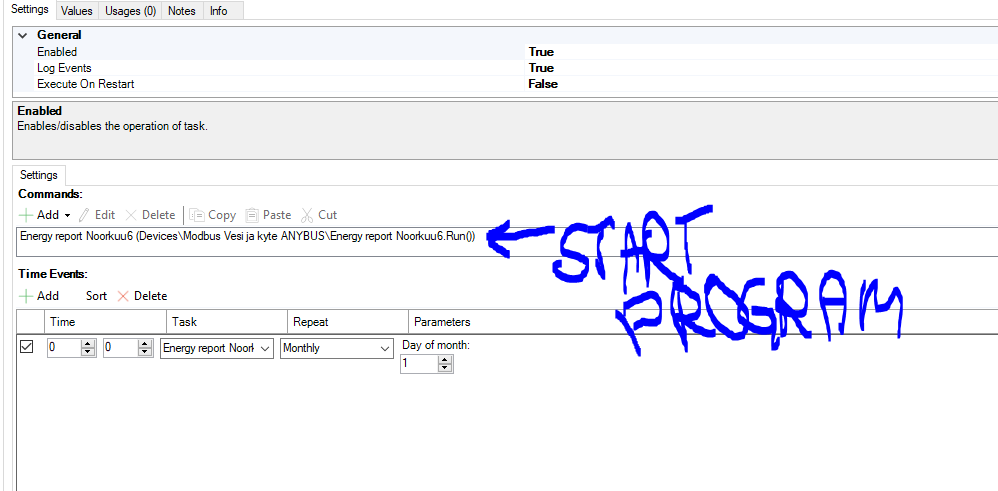
Task: Increase the Day of month value
Action: click(445, 360)
